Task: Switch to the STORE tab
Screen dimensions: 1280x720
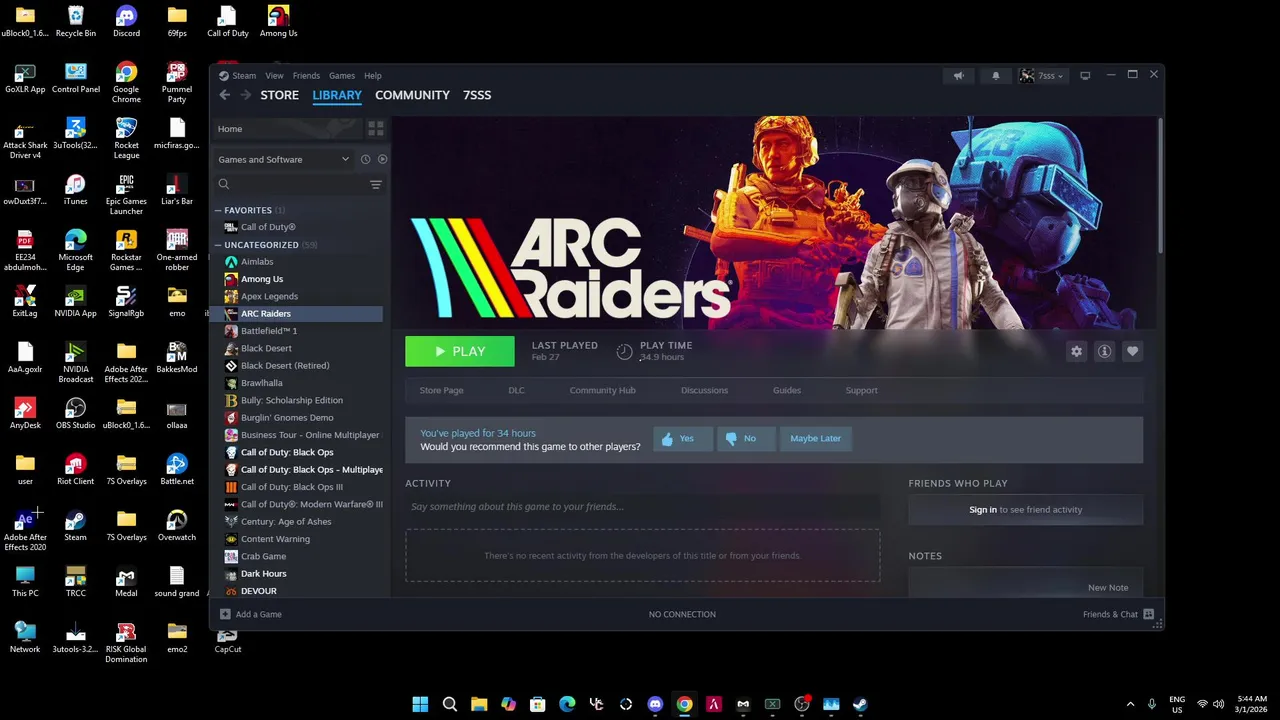Action: click(x=280, y=95)
